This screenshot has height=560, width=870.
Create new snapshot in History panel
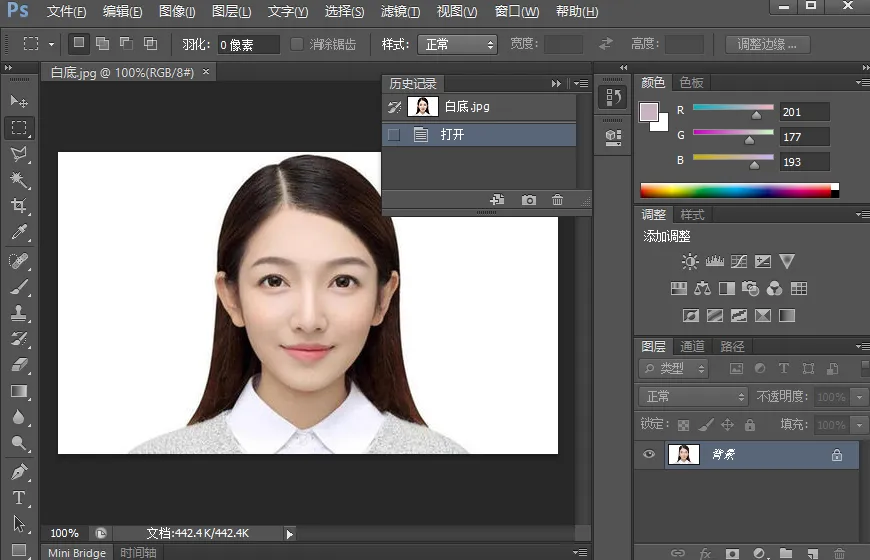528,200
